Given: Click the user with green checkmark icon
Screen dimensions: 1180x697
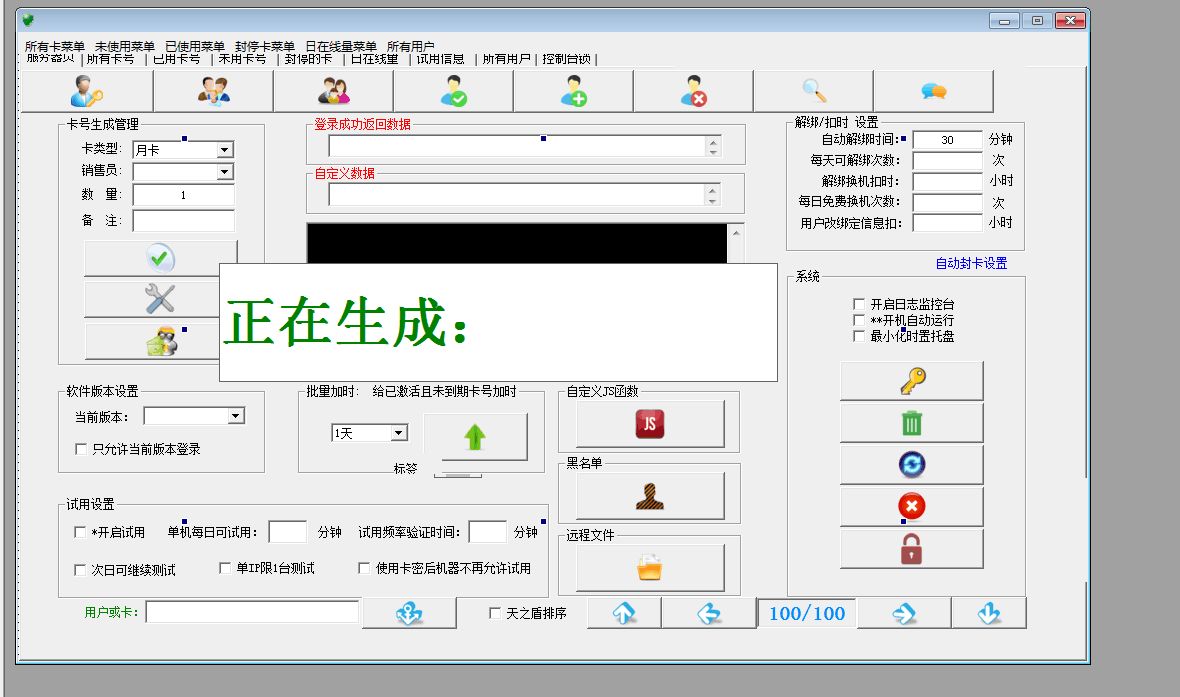Looking at the screenshot, I should tap(454, 91).
